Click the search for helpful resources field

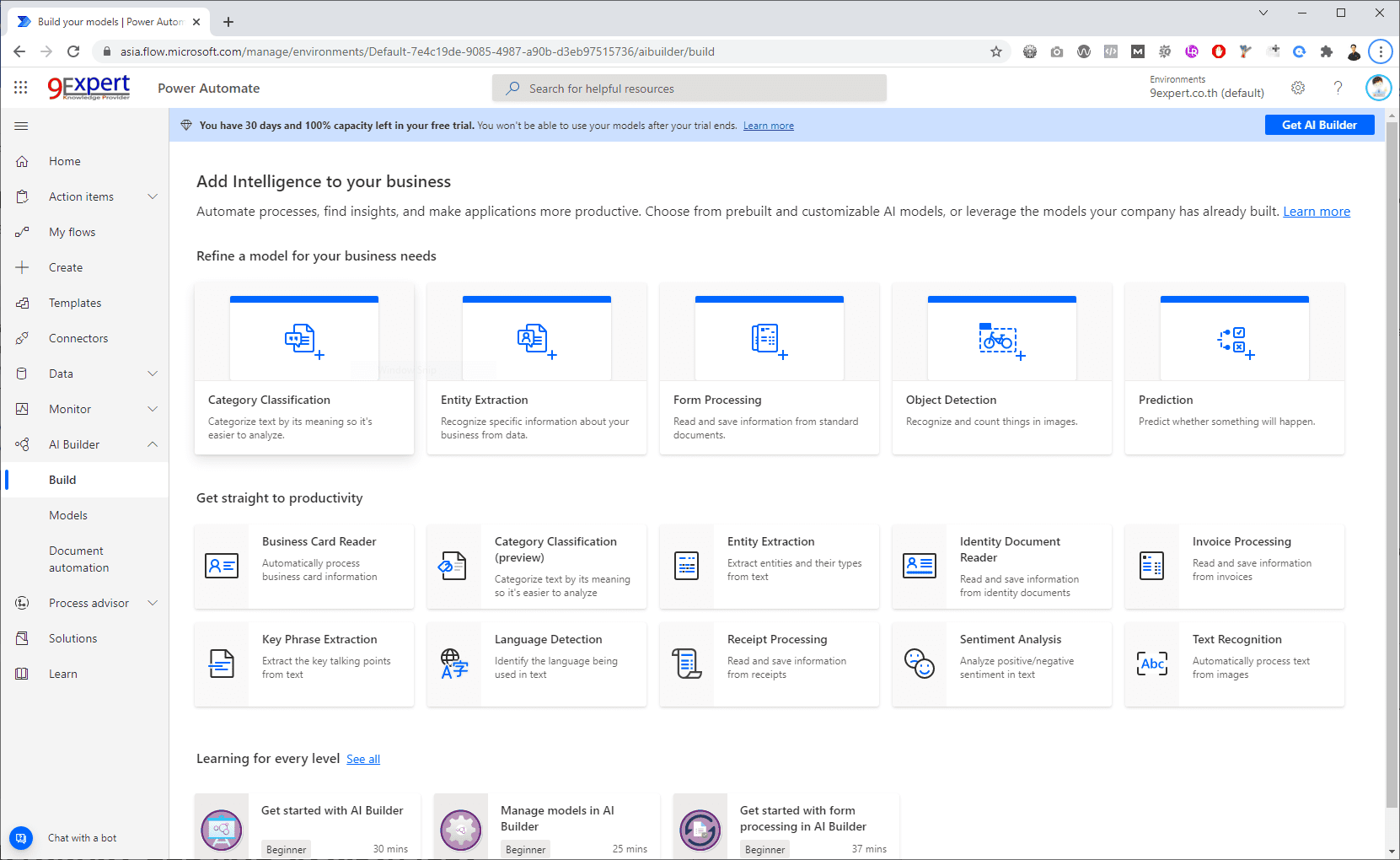689,88
